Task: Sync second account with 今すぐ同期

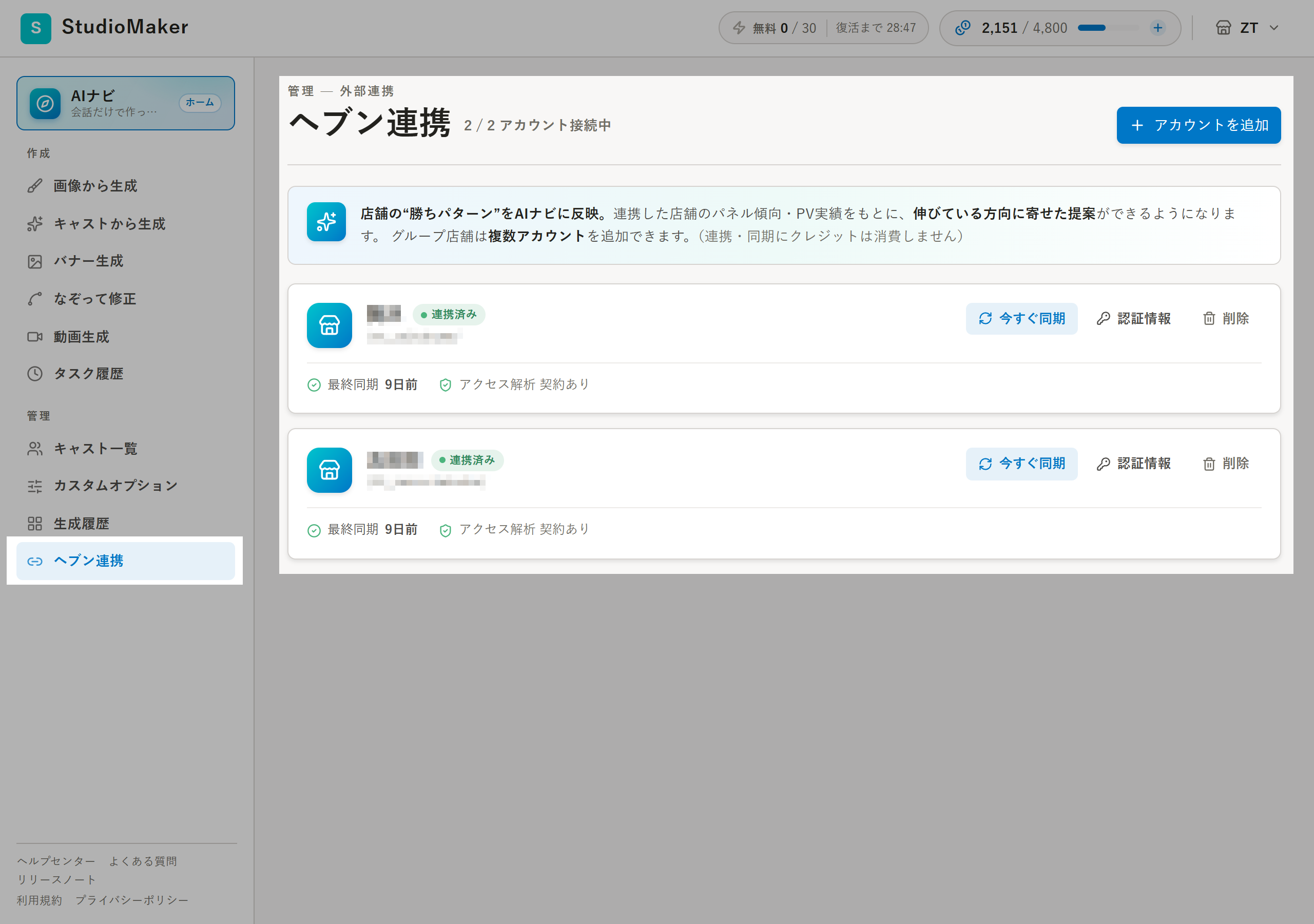Action: (1021, 464)
